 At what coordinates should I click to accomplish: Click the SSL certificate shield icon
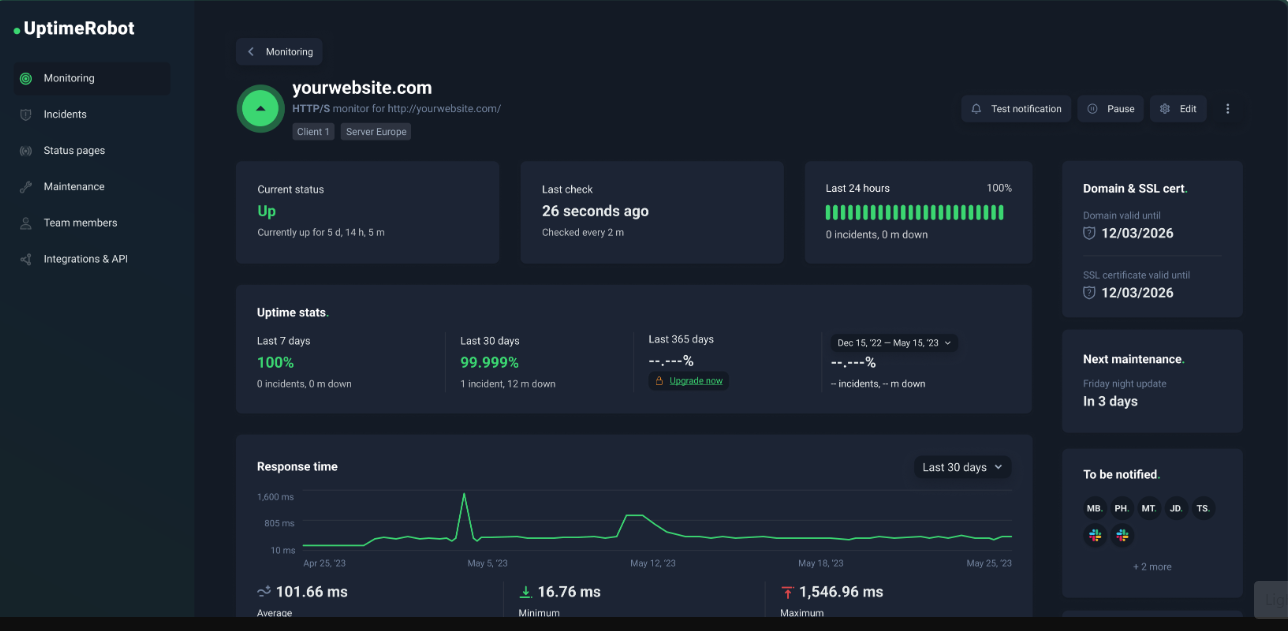pos(1089,293)
